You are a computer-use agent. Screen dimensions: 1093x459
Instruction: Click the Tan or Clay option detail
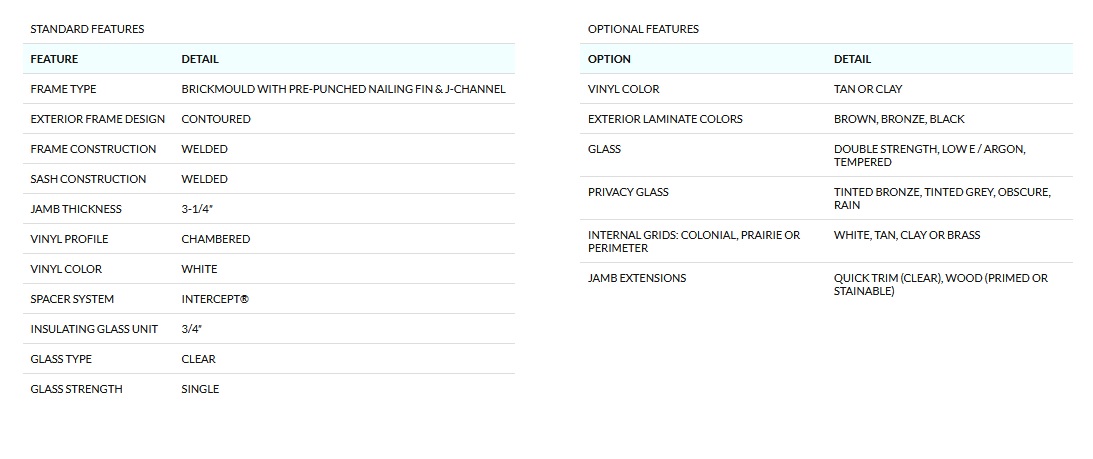[868, 89]
